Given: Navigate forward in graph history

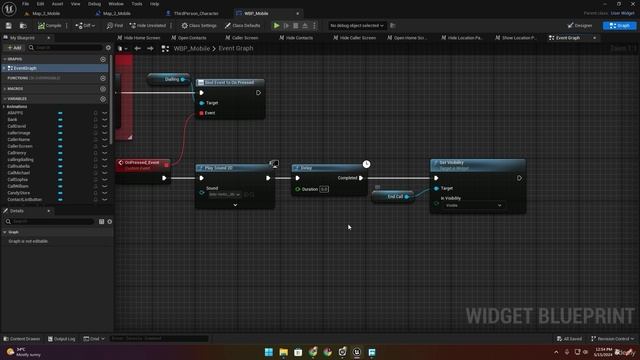Looking at the screenshot, I should 150,49.
